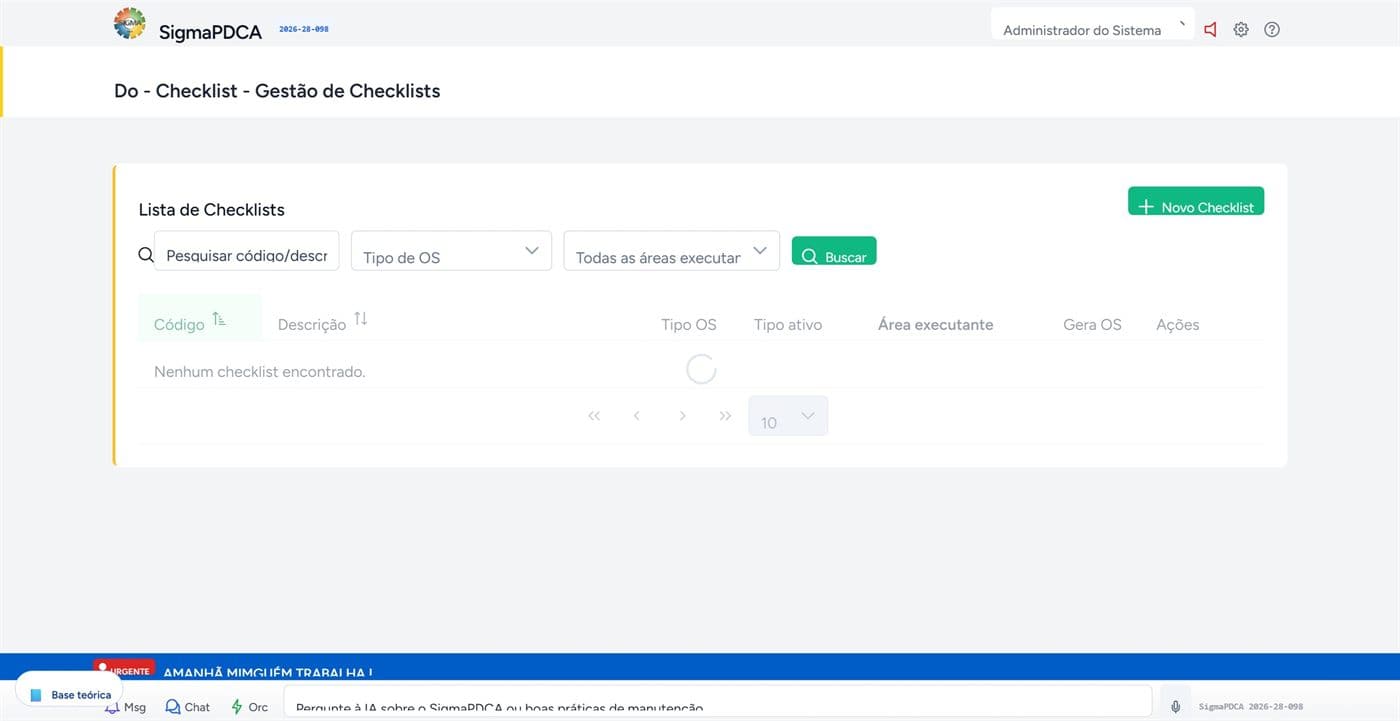The width and height of the screenshot is (1400, 721).
Task: Open the rows-per-page dropdown showing 10
Action: (788, 416)
